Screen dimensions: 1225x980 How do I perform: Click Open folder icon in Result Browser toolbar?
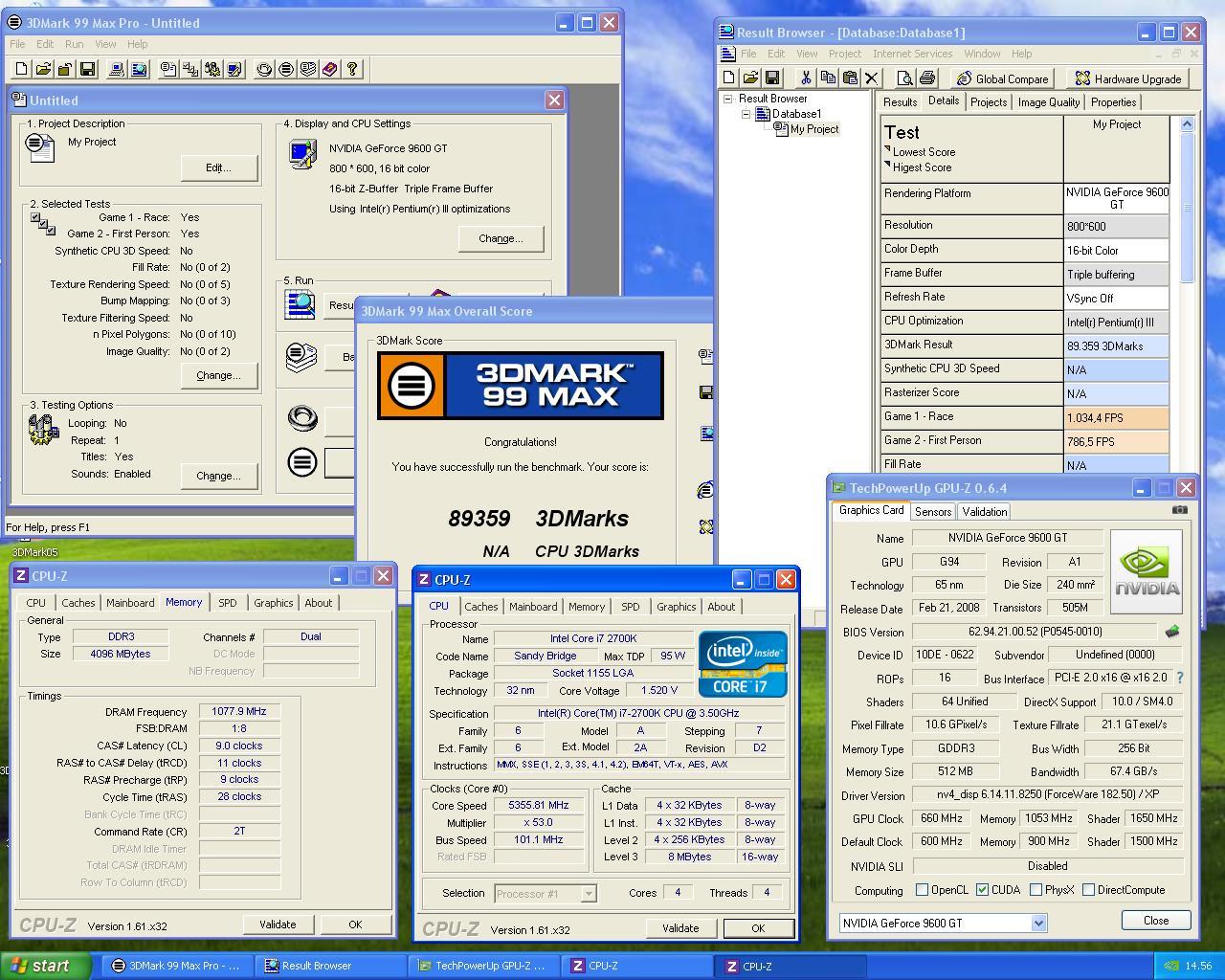pyautogui.click(x=750, y=78)
